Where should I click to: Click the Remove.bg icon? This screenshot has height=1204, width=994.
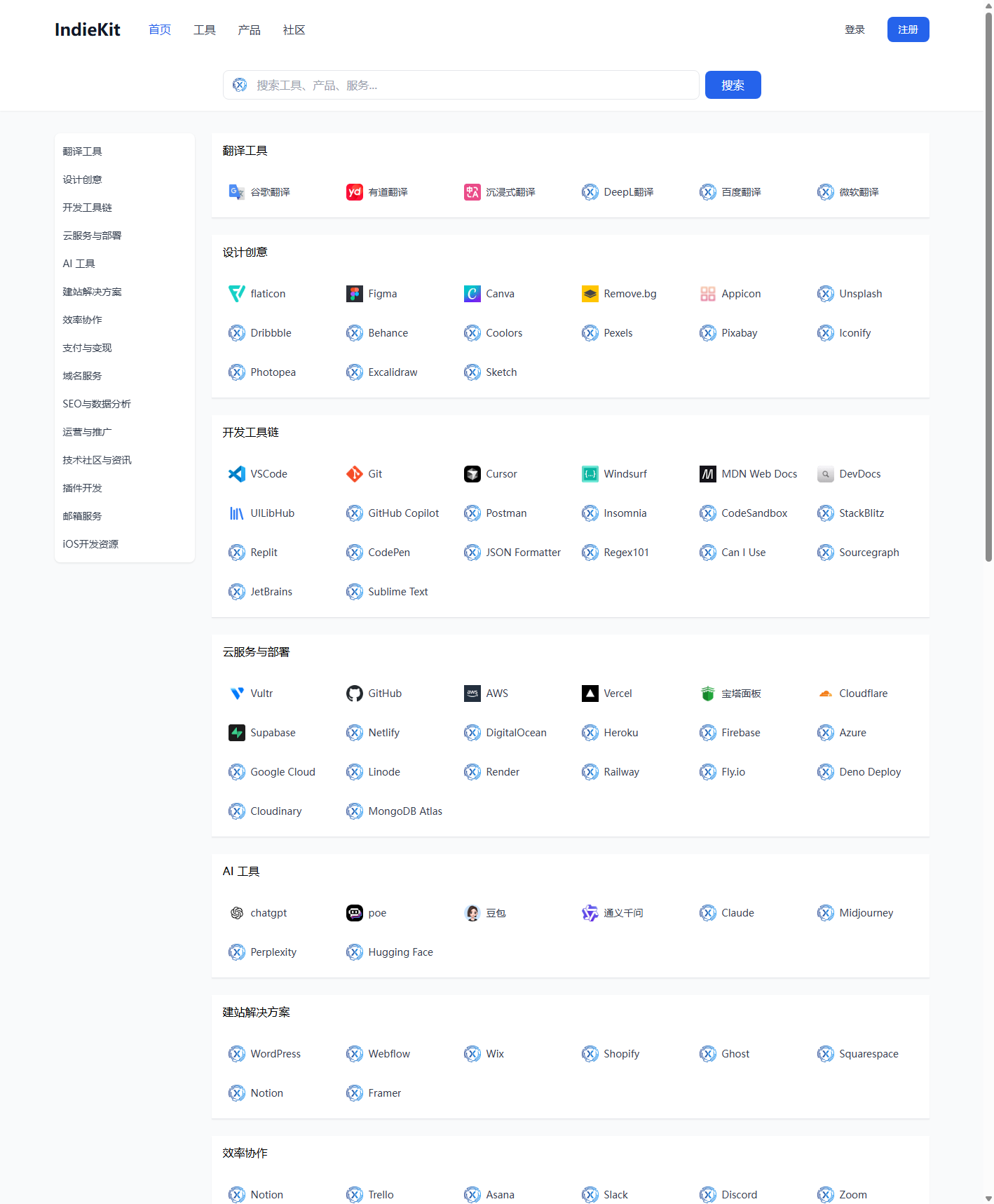[x=590, y=294]
